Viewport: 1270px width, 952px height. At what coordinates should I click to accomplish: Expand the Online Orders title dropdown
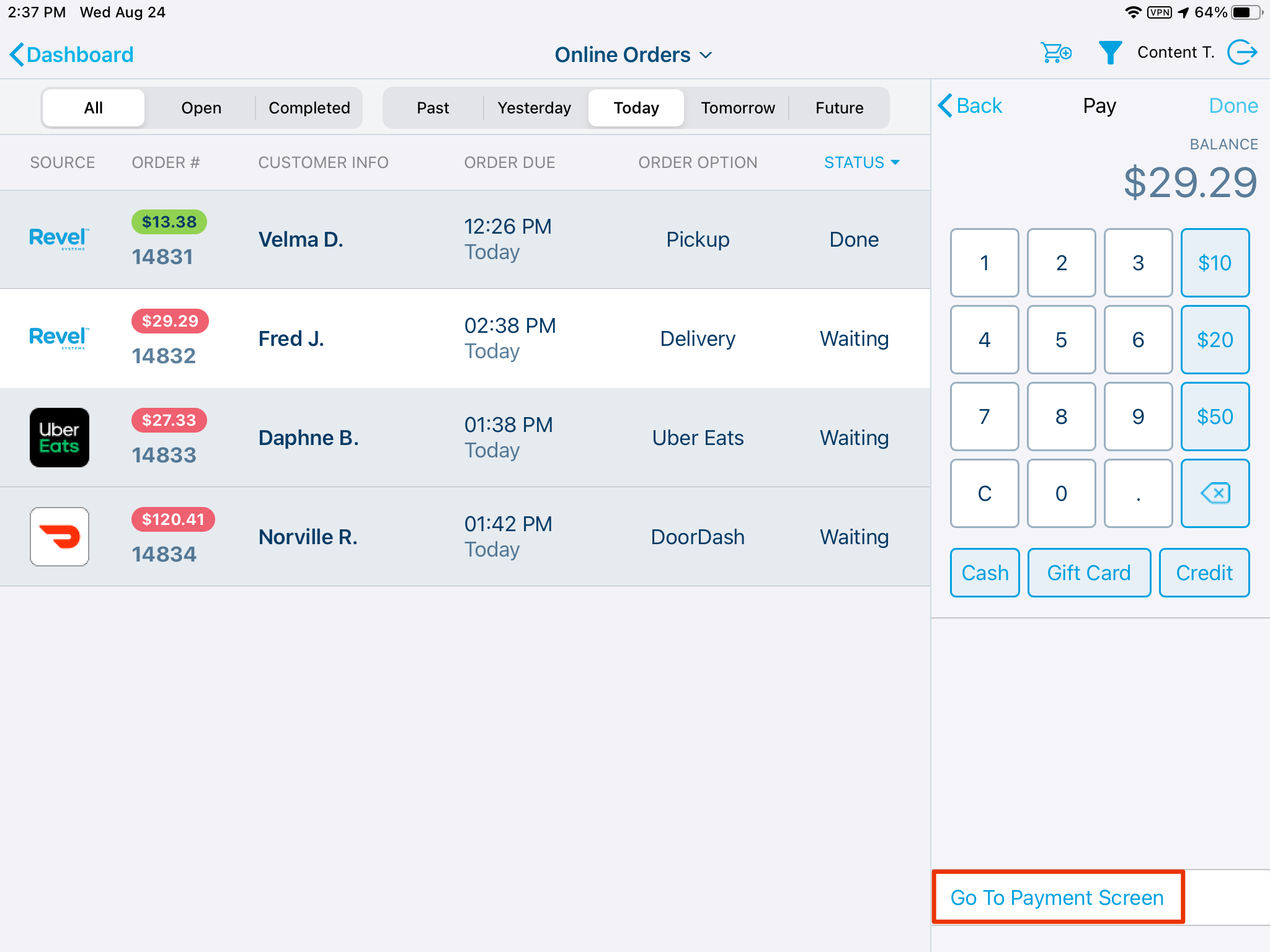(634, 55)
